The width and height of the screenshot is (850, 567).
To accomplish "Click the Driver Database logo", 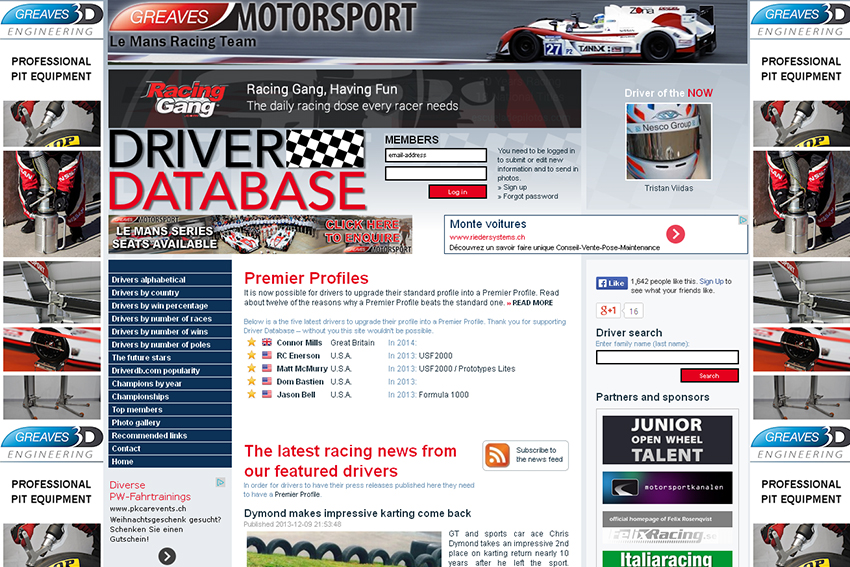I will coord(238,170).
